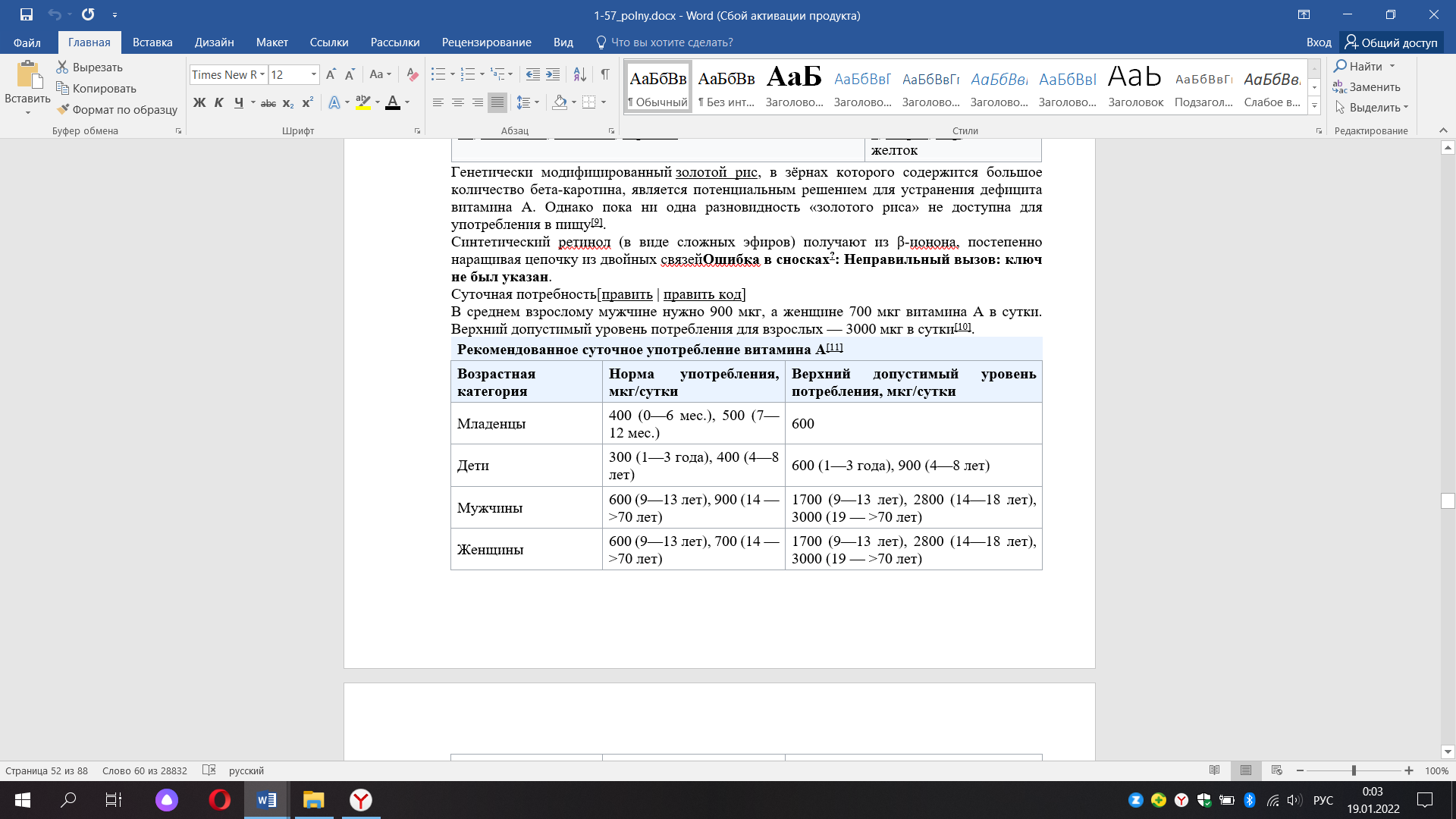Click the zoom slider handle
The height and width of the screenshot is (819, 1456).
[x=1354, y=770]
